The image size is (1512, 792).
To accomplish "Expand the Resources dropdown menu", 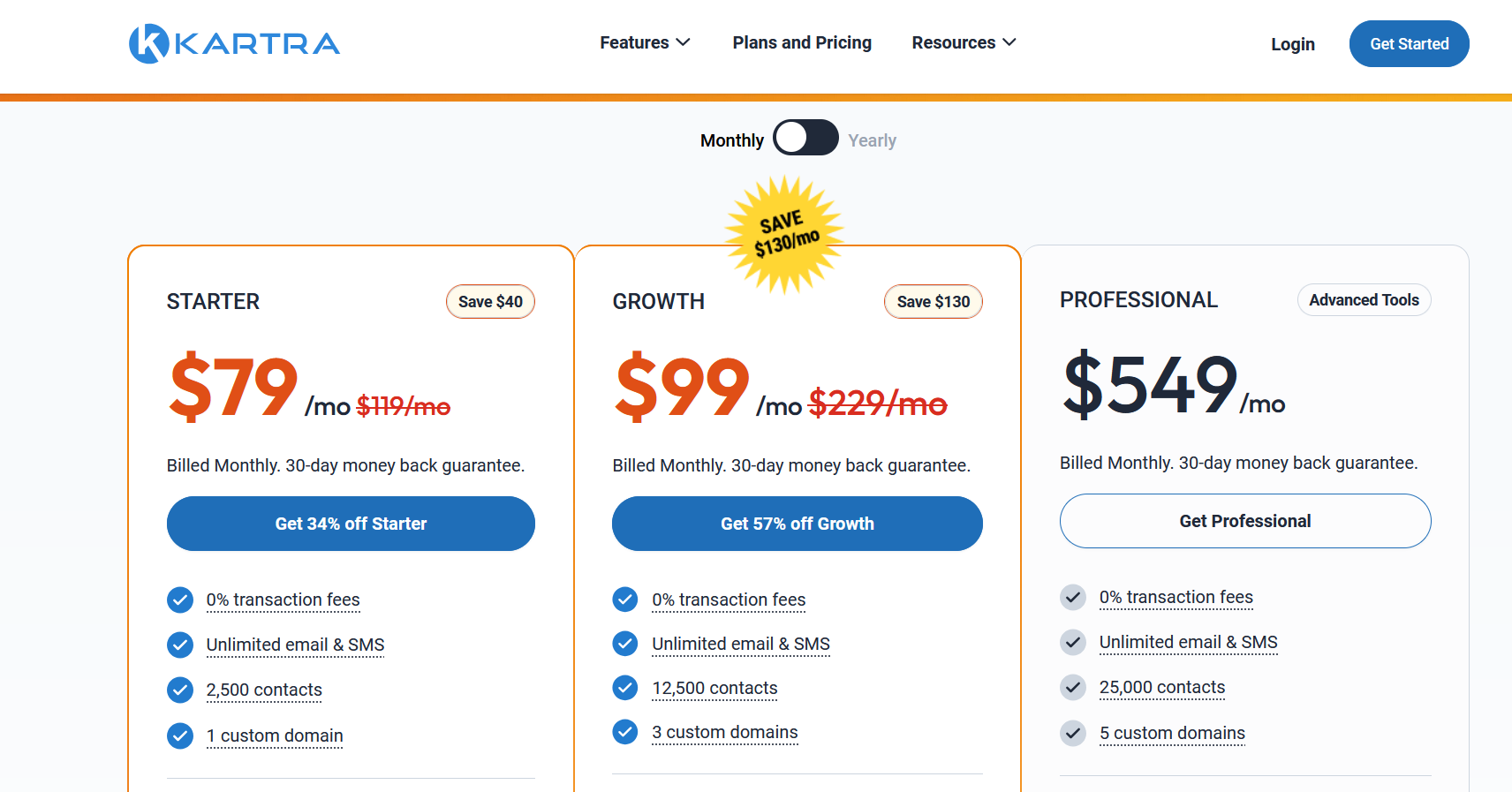I will coord(964,42).
